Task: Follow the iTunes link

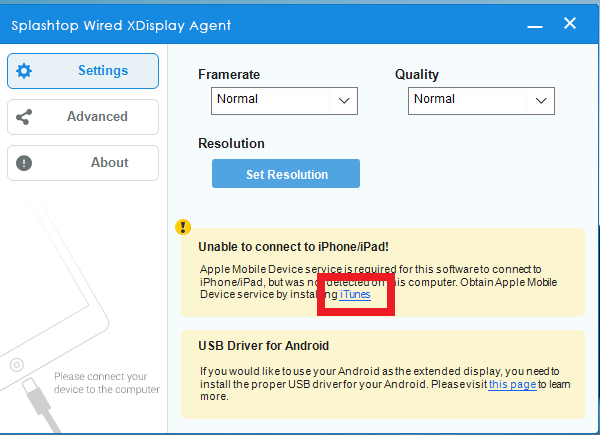Action: coord(355,295)
